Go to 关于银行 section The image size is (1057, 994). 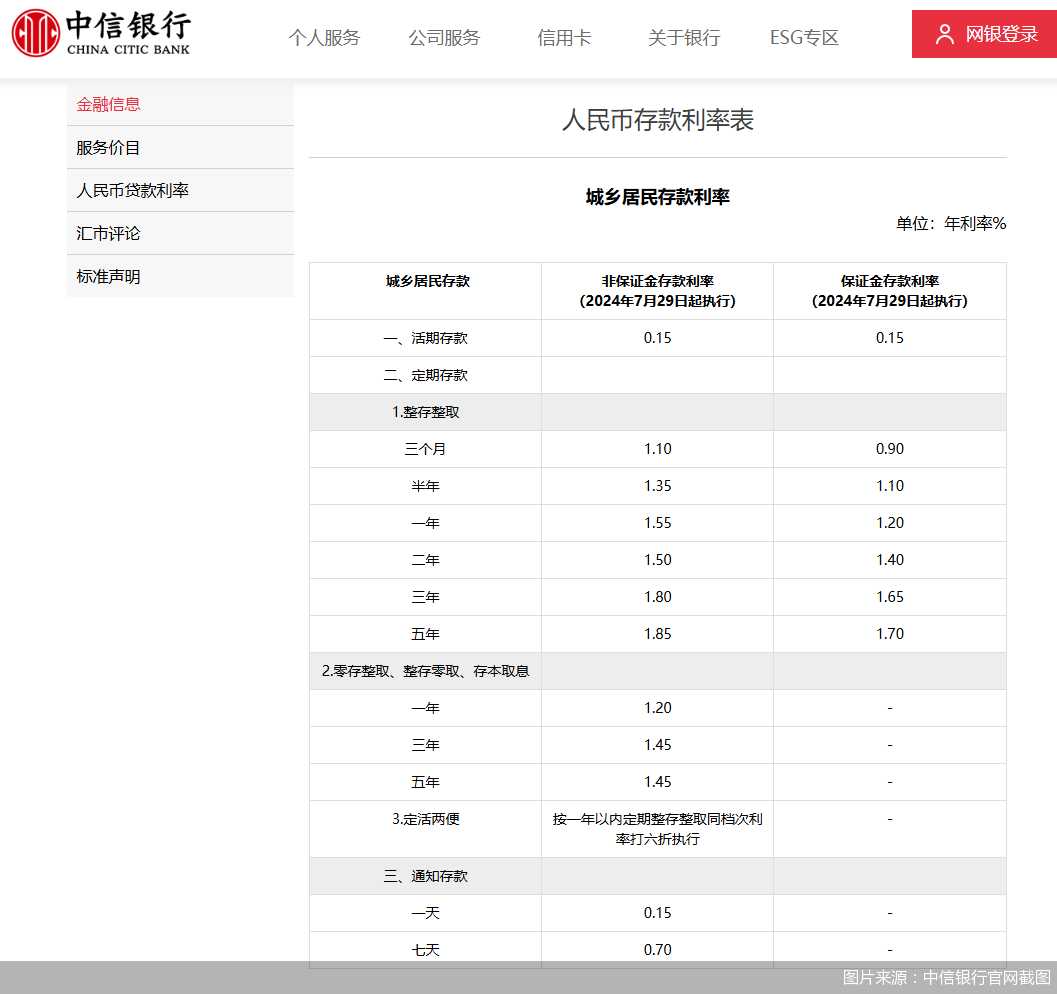point(684,38)
